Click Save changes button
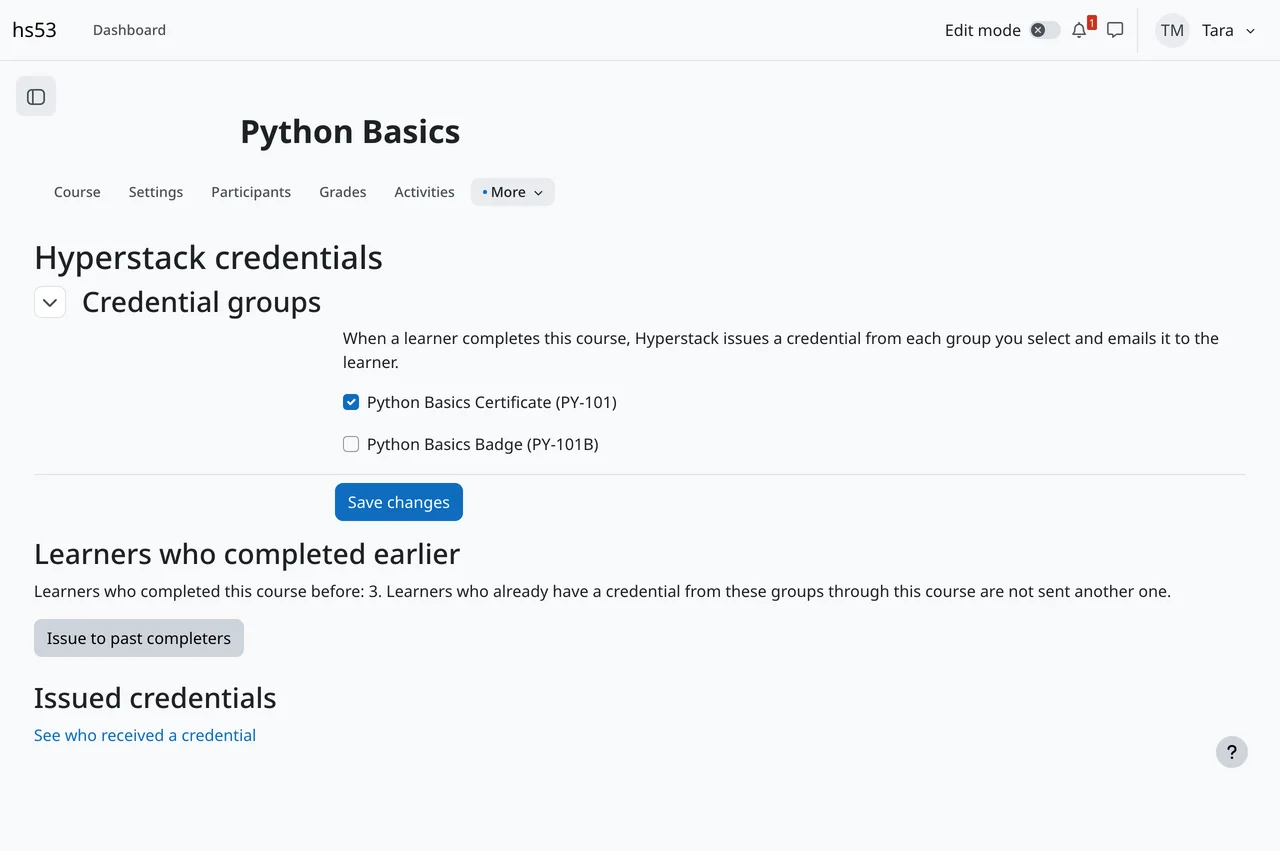The width and height of the screenshot is (1280, 851). pos(399,502)
